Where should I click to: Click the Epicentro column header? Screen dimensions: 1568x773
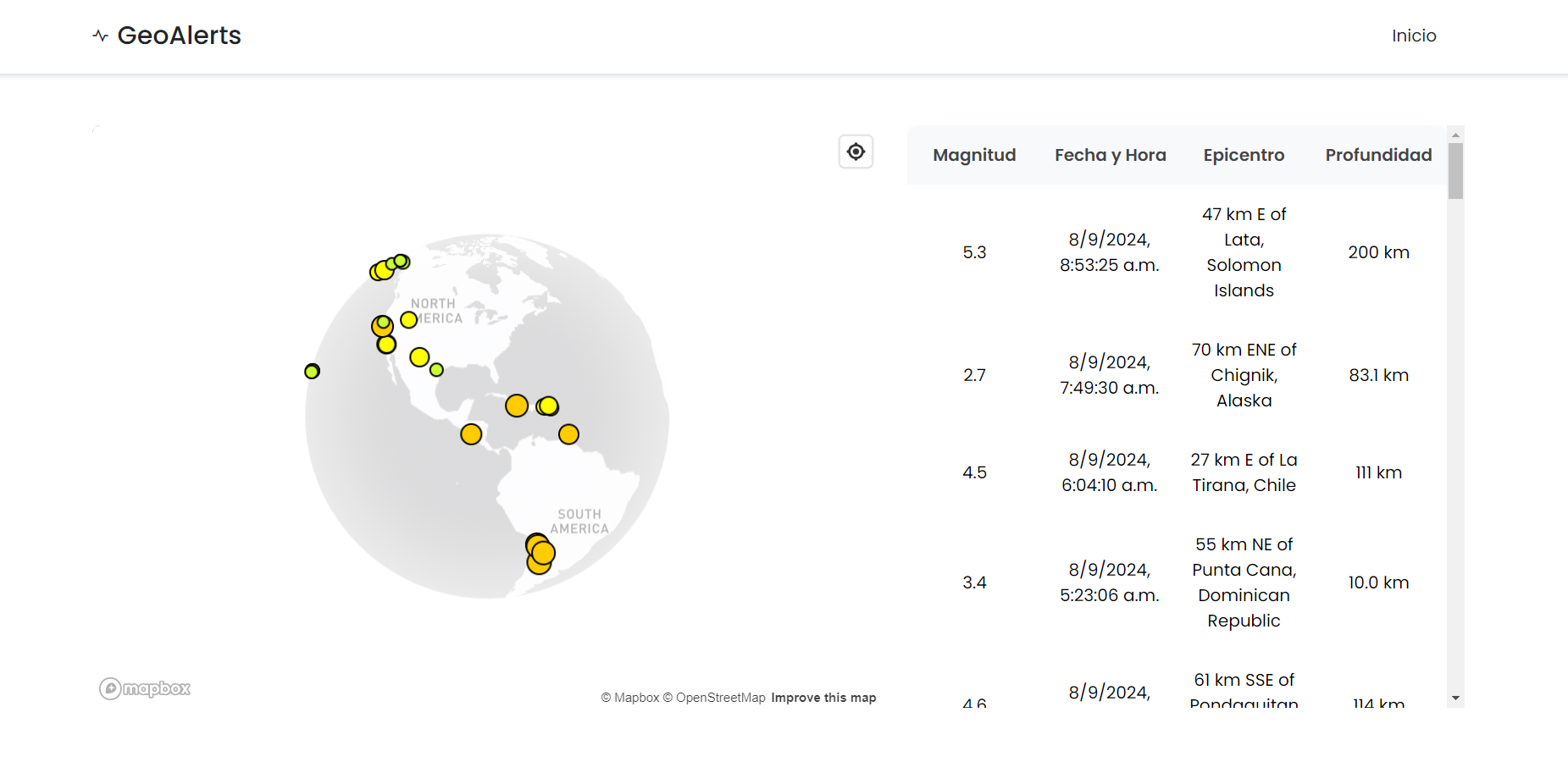tap(1244, 155)
